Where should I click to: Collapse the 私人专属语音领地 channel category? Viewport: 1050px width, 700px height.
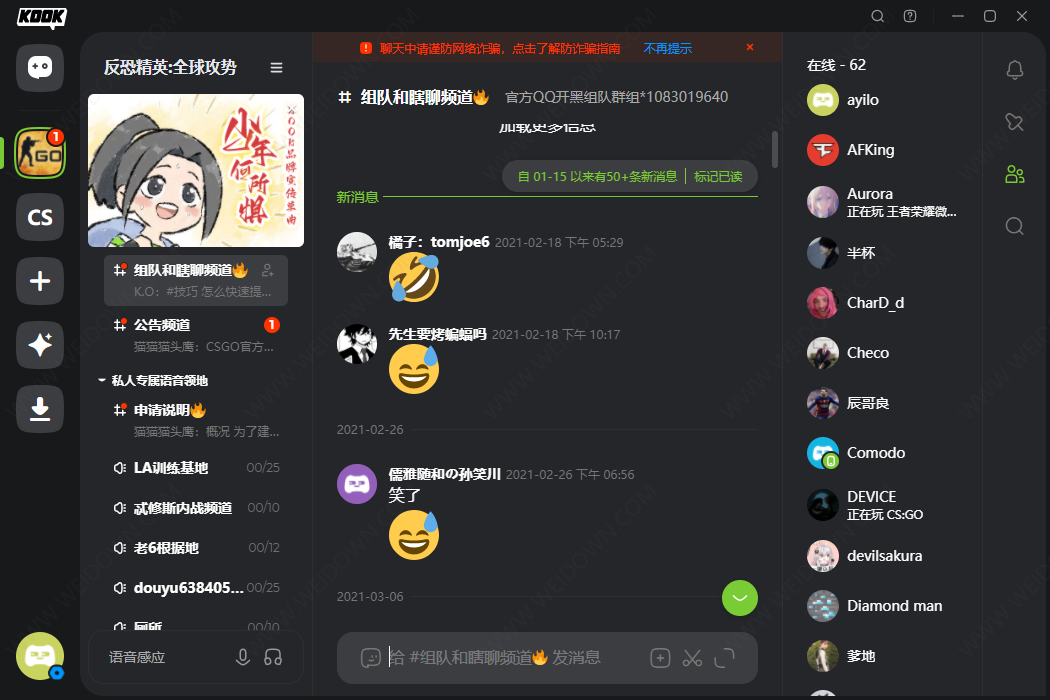pyautogui.click(x=153, y=380)
